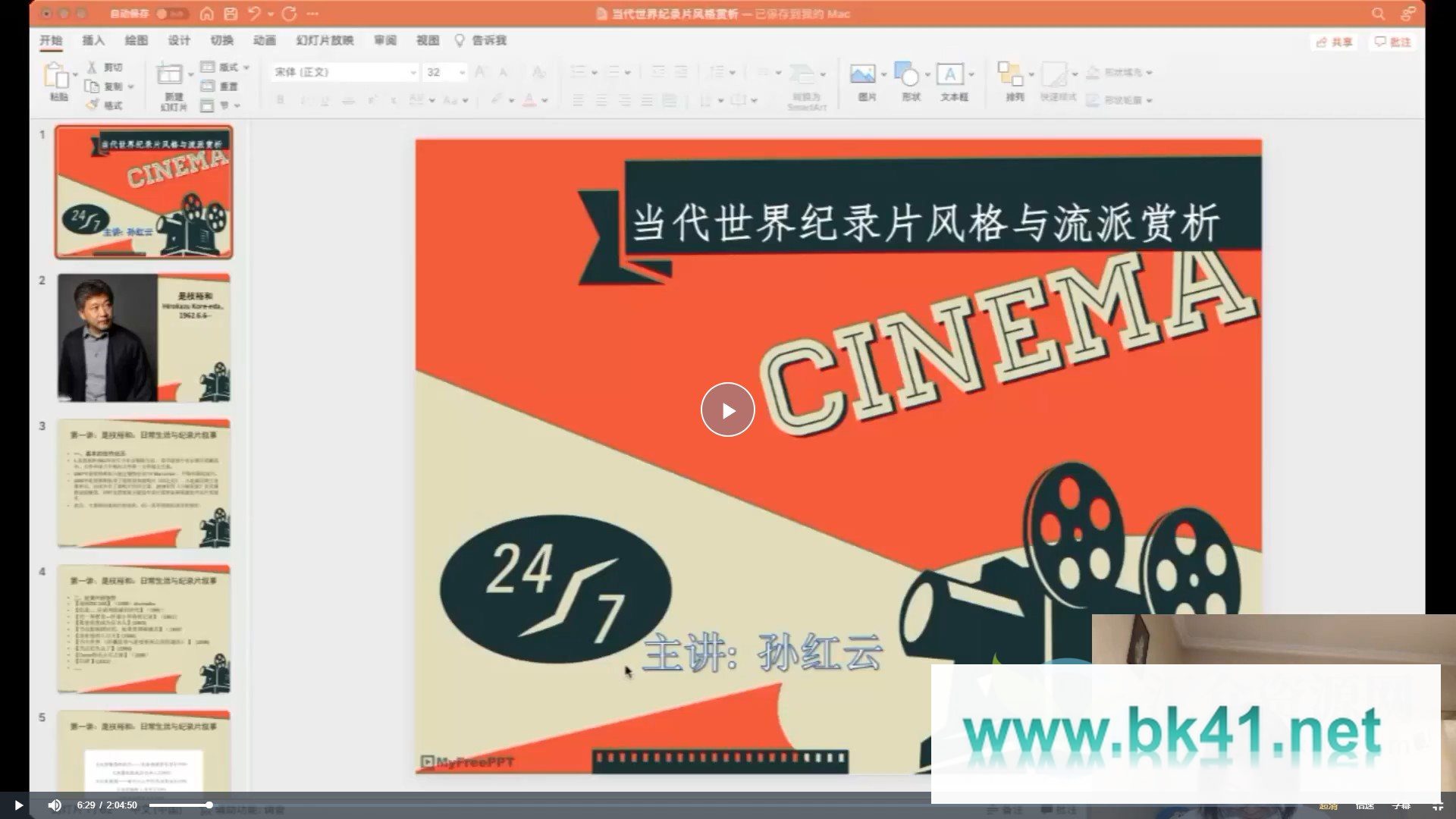This screenshot has height=819, width=1456.
Task: Click the save disk icon in the title bar
Action: click(231, 14)
